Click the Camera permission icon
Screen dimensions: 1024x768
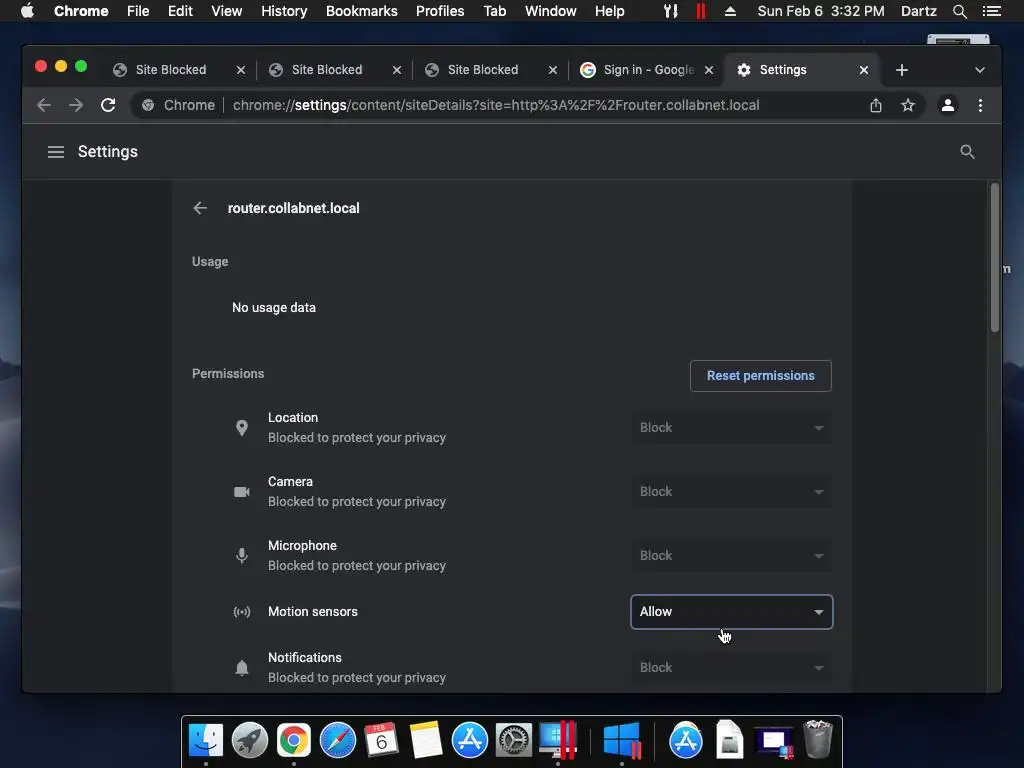(x=242, y=492)
